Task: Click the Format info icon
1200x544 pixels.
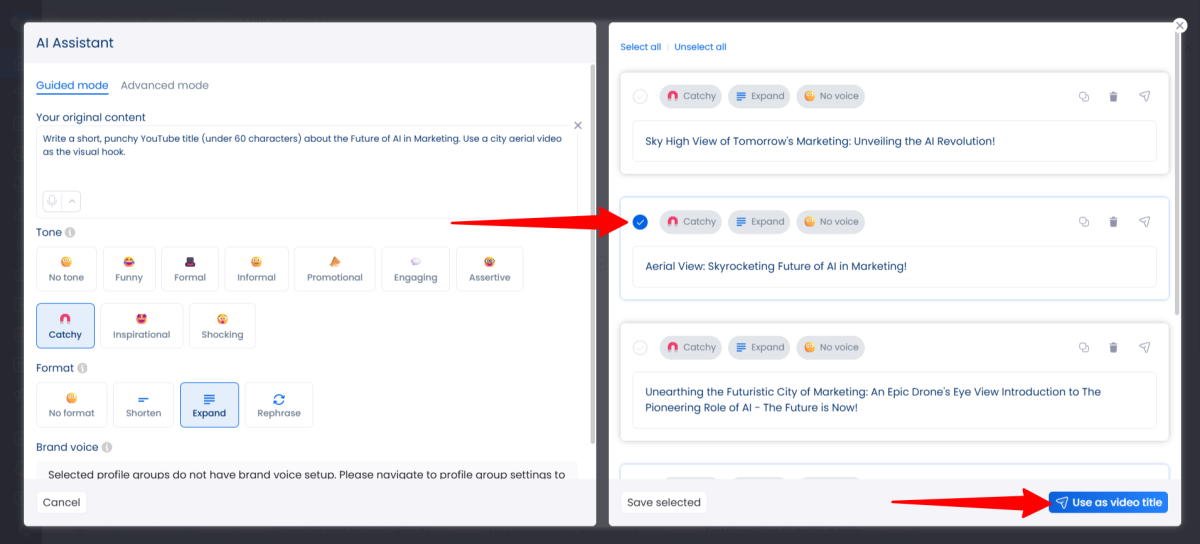Action: pos(83,368)
